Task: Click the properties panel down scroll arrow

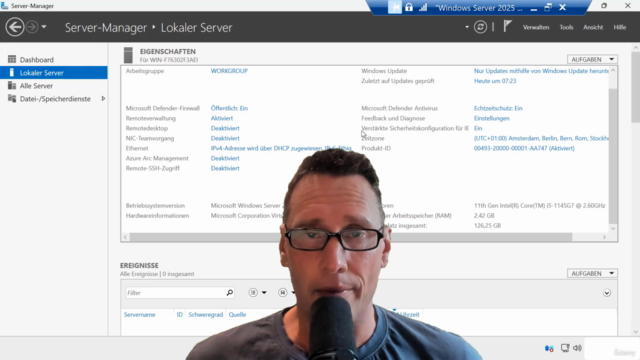Action: click(x=613, y=229)
